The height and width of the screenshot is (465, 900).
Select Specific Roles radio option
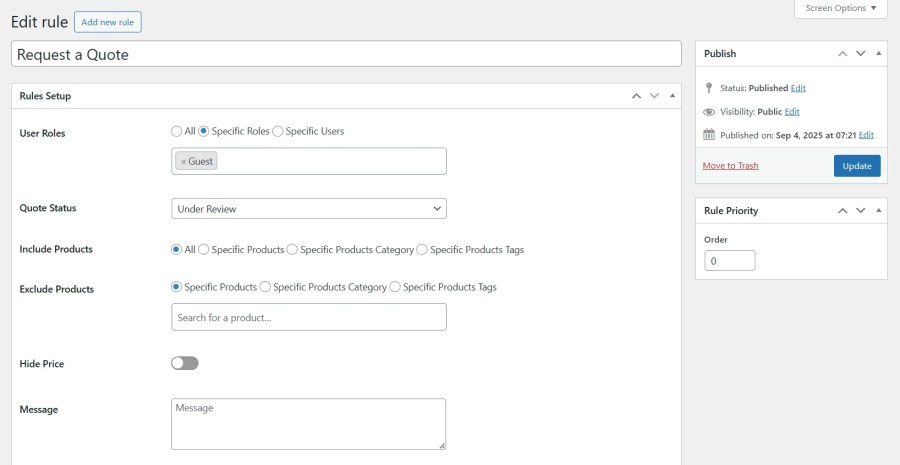[204, 131]
